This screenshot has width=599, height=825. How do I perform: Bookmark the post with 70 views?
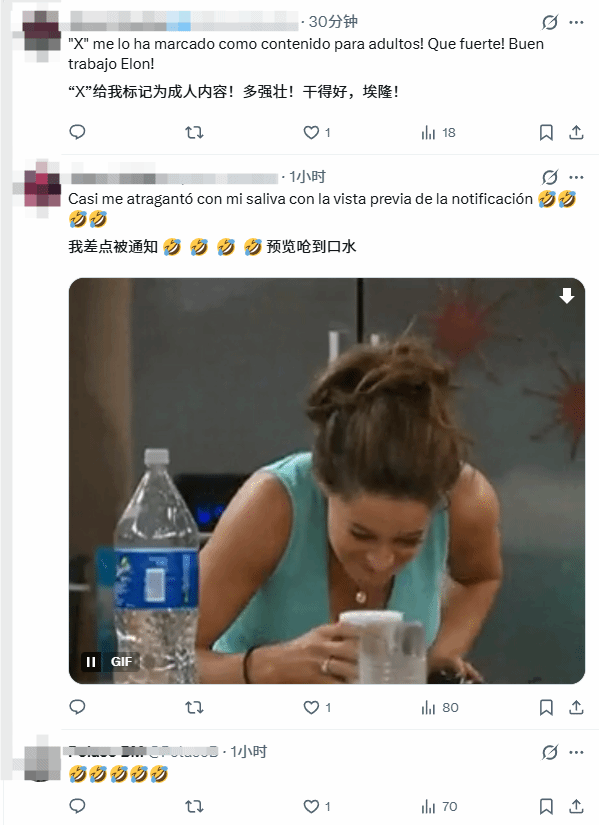point(546,806)
